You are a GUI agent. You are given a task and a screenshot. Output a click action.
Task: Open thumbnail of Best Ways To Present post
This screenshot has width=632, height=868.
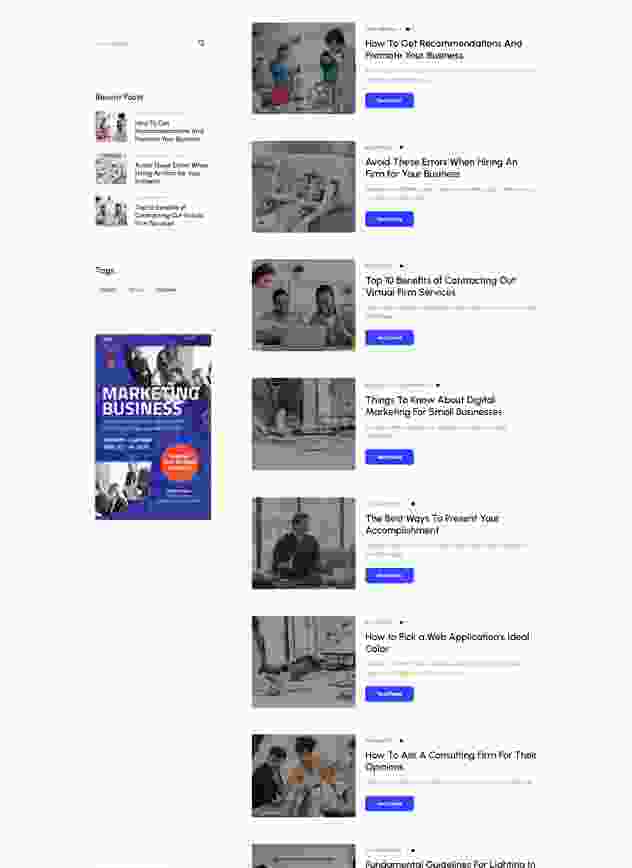303,543
